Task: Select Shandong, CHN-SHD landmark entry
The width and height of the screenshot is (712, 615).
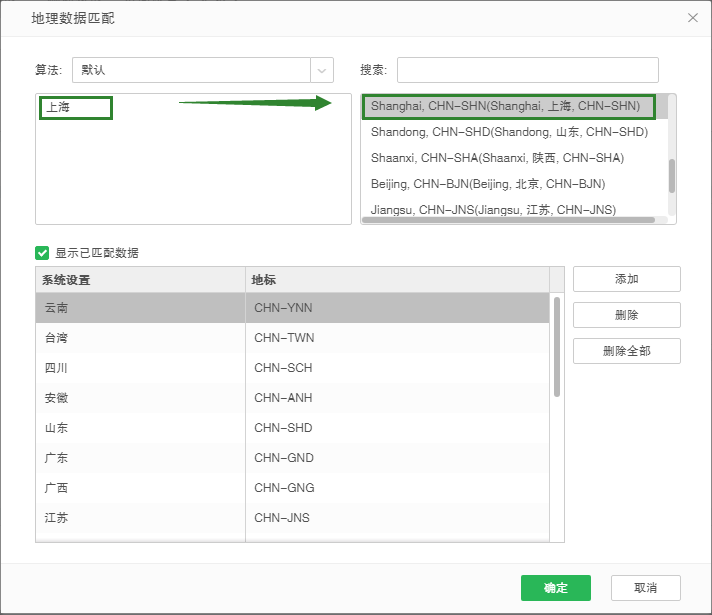Action: (x=509, y=132)
